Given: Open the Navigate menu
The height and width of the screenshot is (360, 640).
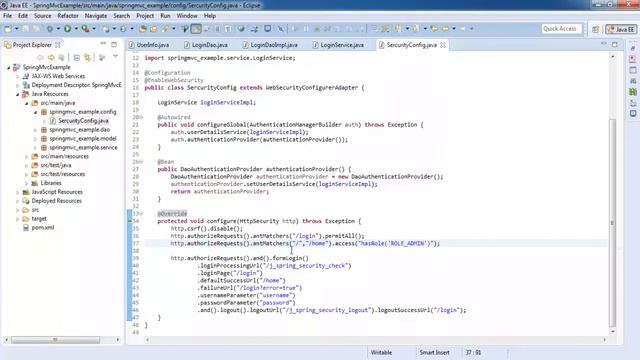Looking at the screenshot, I should point(96,16).
